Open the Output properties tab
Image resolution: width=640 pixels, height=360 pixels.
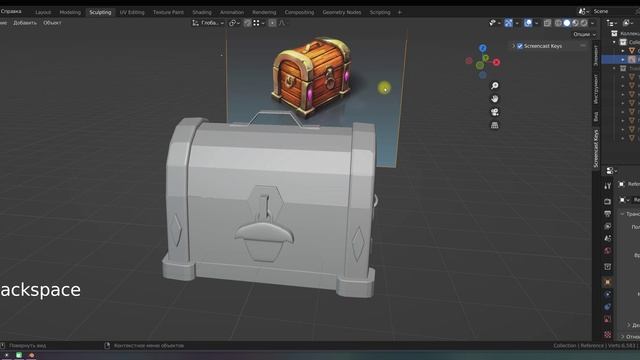607,213
